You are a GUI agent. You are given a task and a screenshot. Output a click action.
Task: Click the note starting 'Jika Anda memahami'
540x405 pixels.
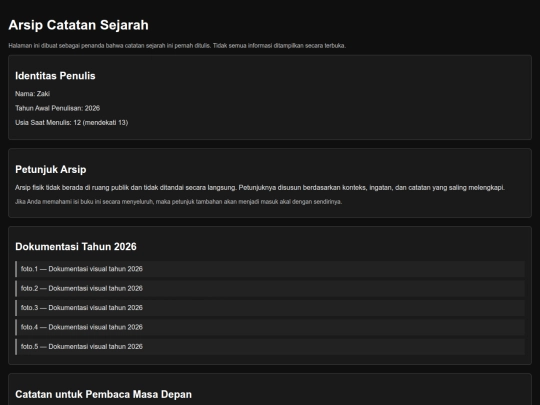(178, 202)
